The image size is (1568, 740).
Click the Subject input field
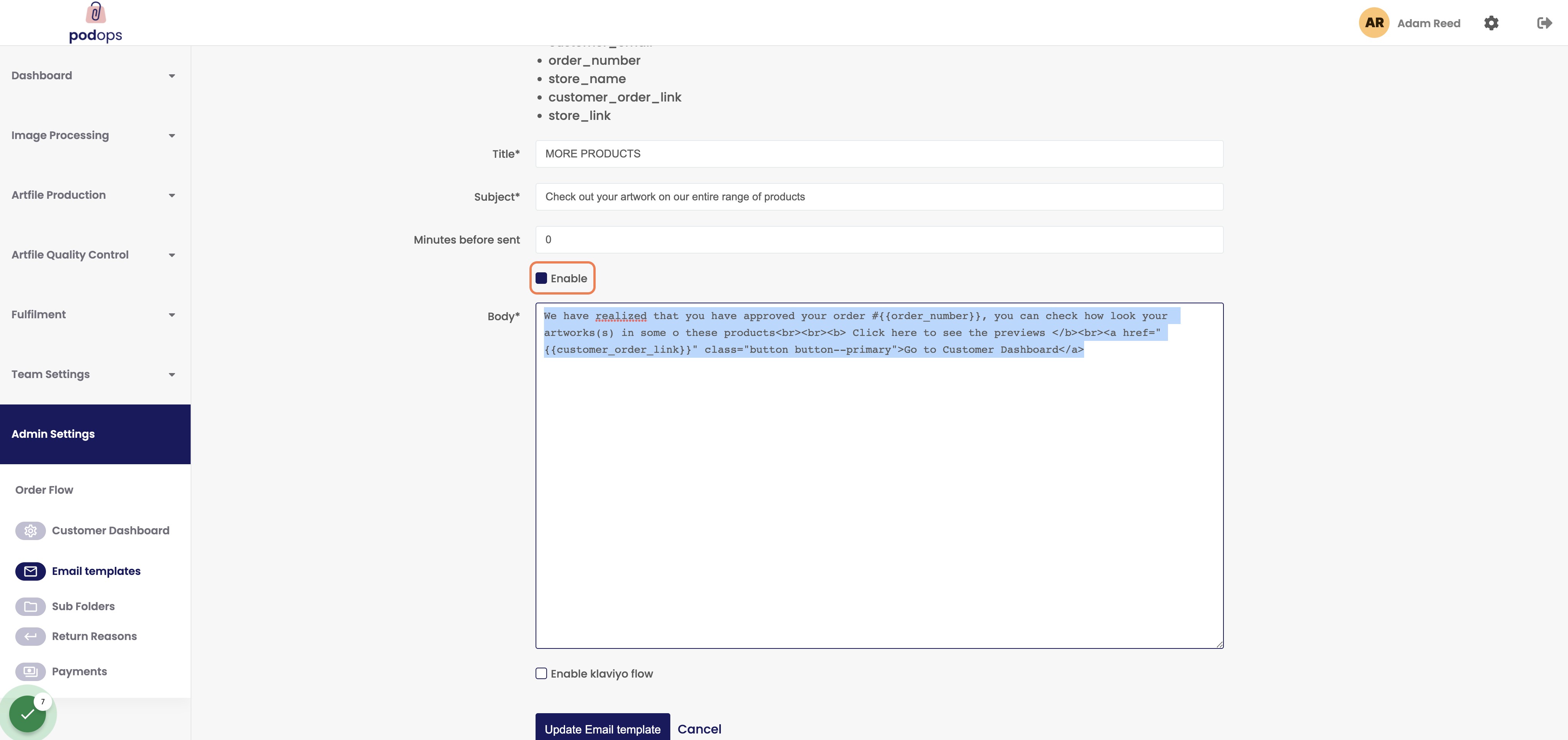click(879, 197)
